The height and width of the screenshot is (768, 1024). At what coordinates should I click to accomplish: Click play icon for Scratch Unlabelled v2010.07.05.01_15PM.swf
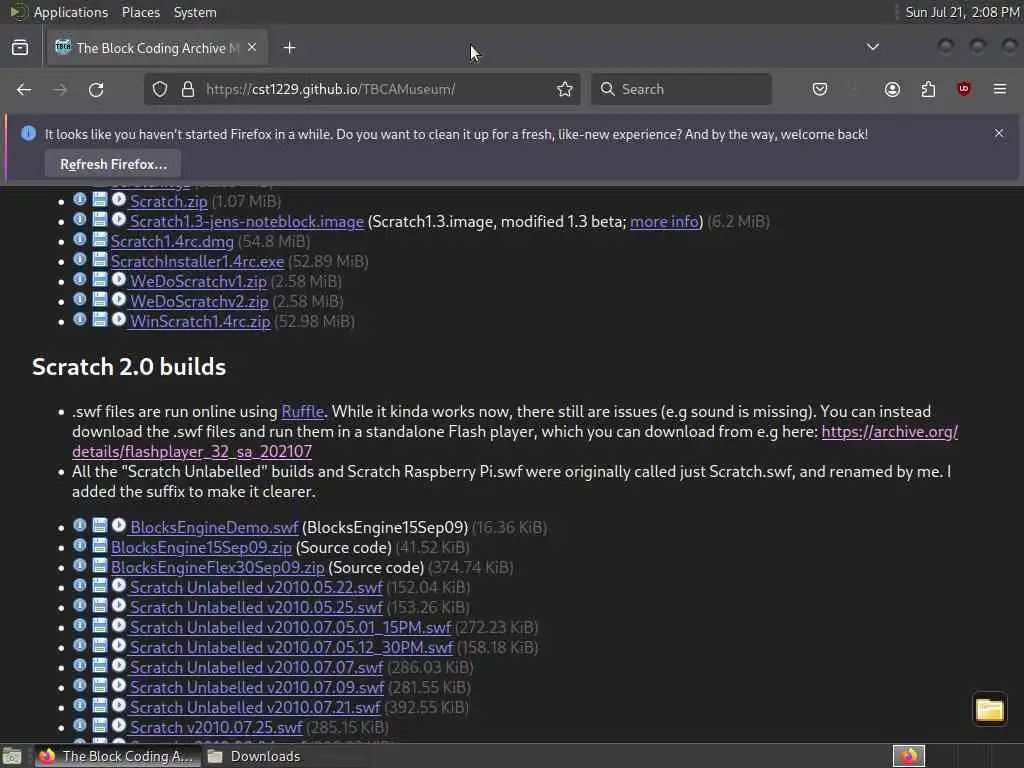[119, 625]
